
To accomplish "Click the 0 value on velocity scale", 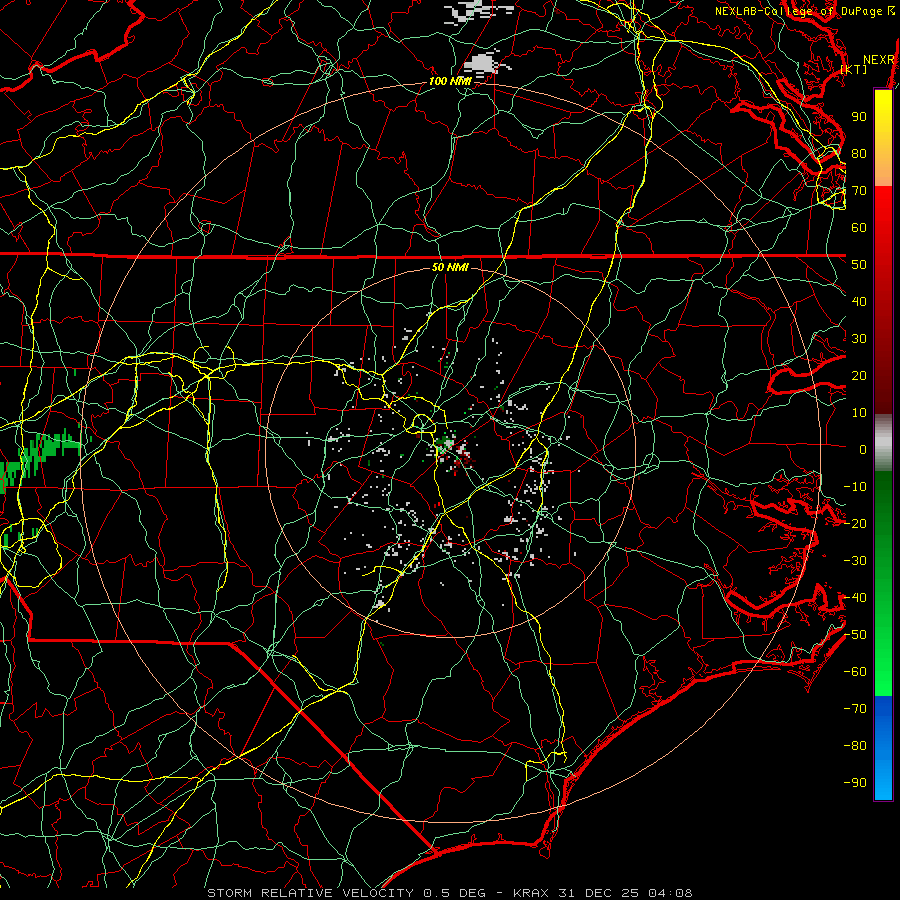I will pyautogui.click(x=863, y=450).
